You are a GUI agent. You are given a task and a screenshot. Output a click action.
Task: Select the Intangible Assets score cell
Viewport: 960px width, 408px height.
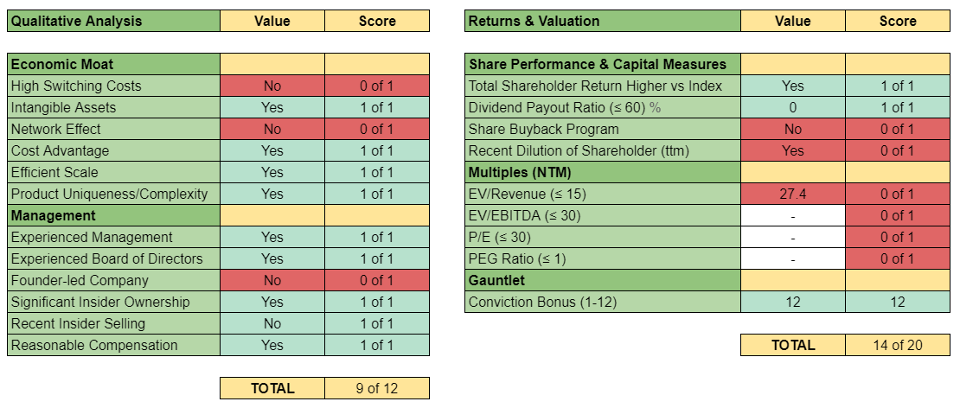point(376,107)
